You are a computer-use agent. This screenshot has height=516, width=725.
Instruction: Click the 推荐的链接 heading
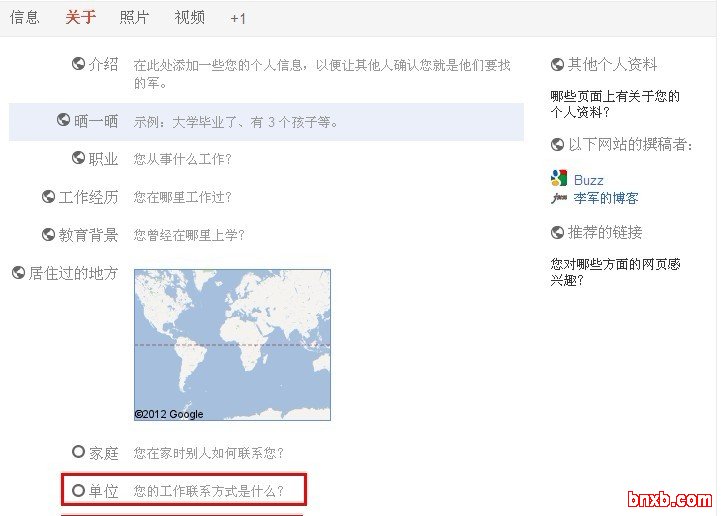pos(605,232)
